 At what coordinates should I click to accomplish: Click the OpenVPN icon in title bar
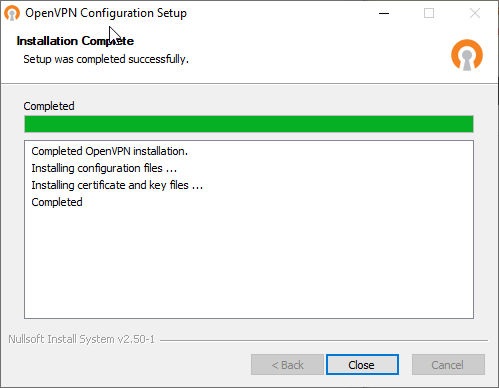coord(12,13)
